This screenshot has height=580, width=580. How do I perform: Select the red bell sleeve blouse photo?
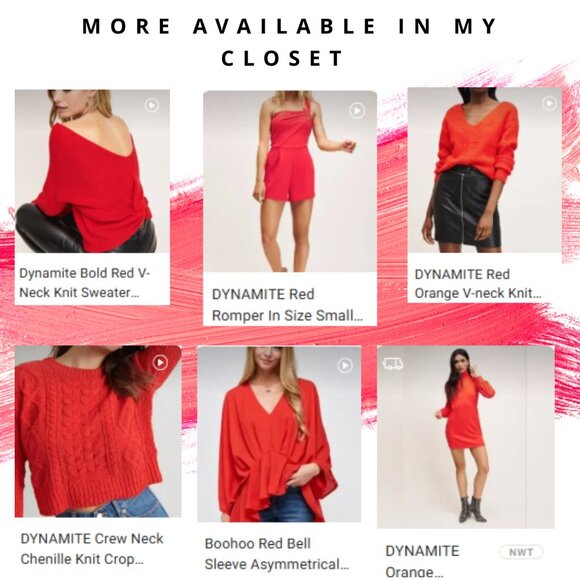[x=279, y=434]
